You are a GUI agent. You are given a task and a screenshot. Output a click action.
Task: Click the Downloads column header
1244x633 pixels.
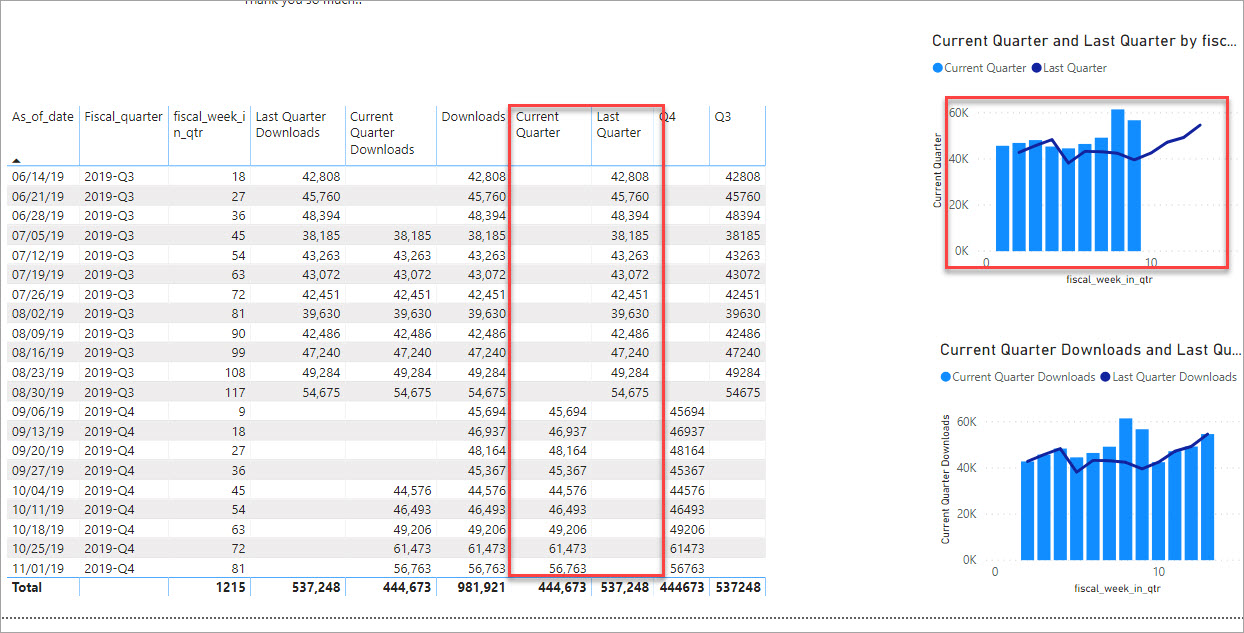(x=473, y=117)
